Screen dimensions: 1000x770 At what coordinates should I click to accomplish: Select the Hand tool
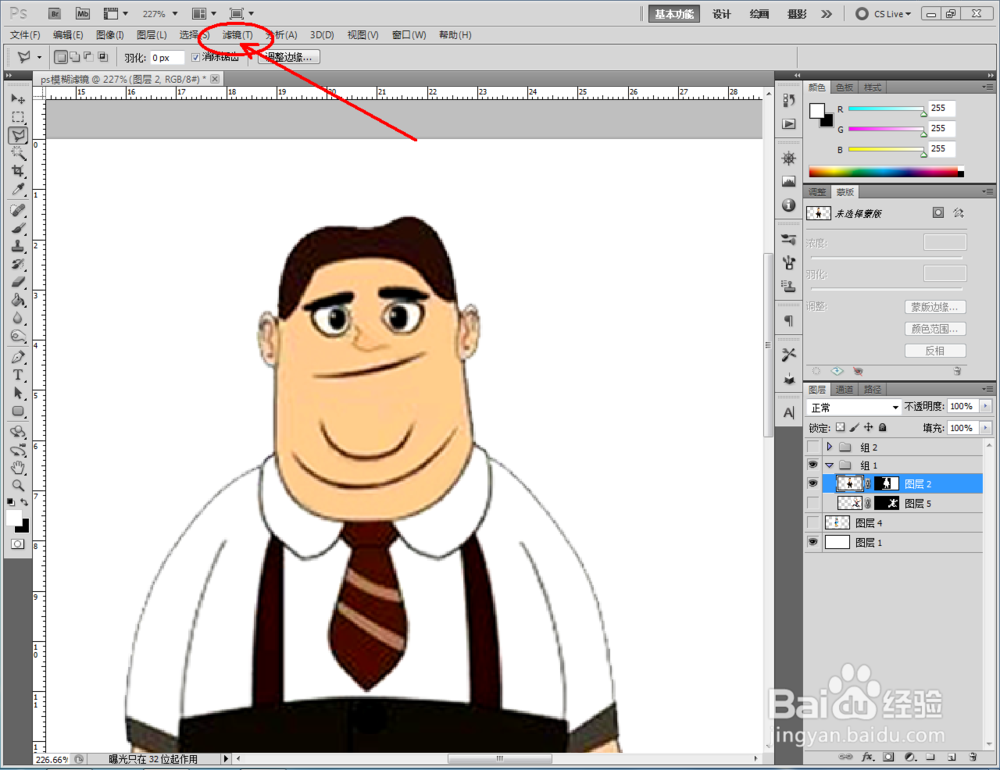[18, 468]
